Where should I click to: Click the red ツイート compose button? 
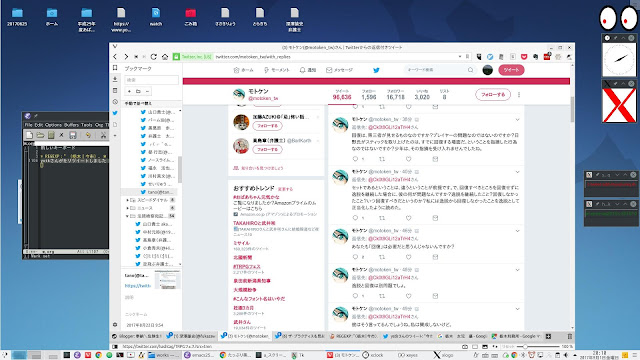point(511,70)
